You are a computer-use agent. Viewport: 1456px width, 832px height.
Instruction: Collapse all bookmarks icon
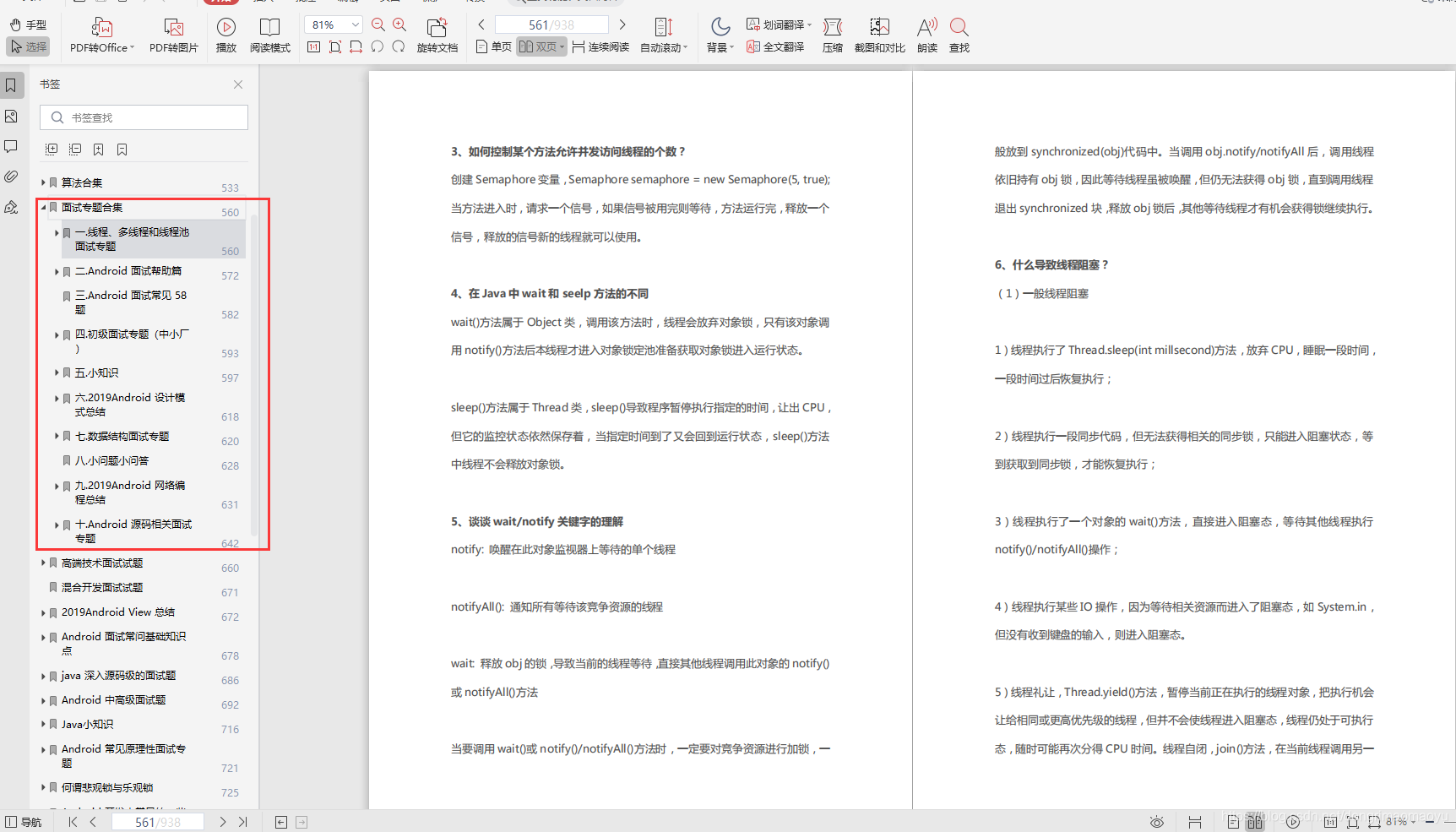coord(75,150)
